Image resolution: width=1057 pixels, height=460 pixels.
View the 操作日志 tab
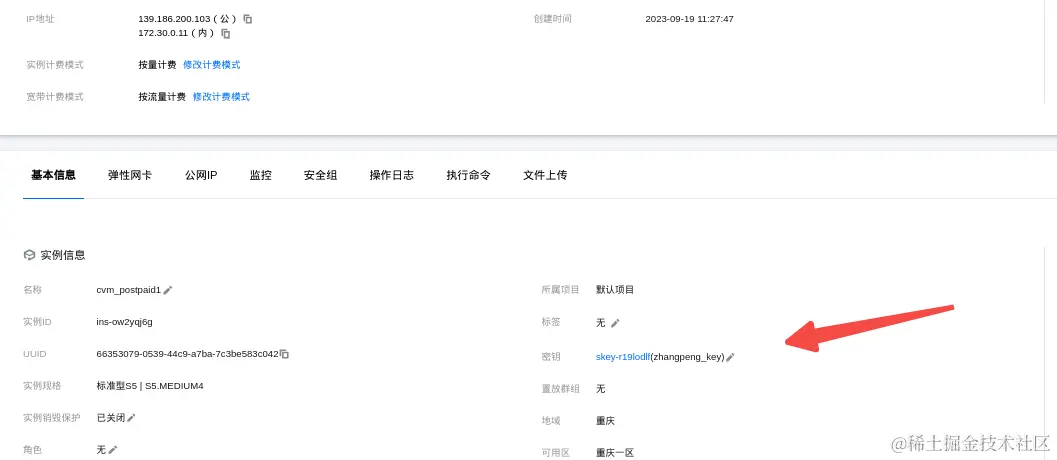[392, 175]
